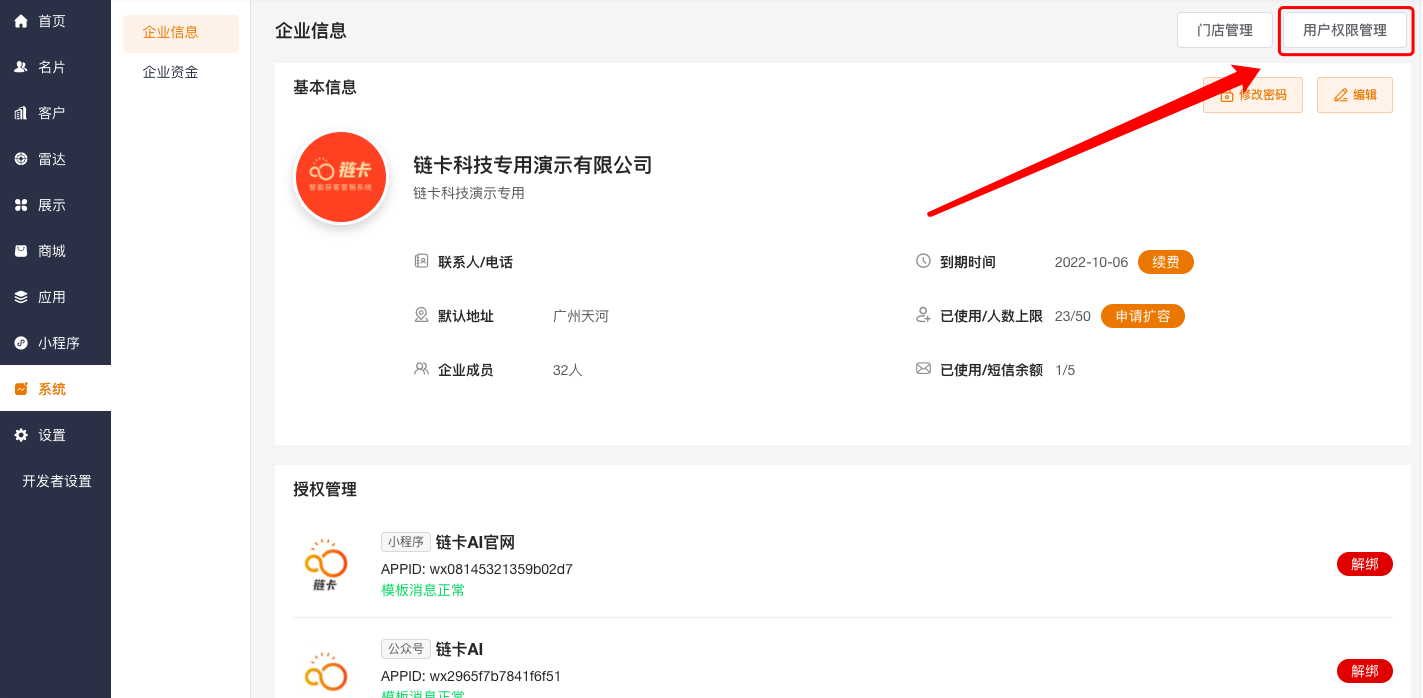Click the 续费 renew button

point(1165,262)
